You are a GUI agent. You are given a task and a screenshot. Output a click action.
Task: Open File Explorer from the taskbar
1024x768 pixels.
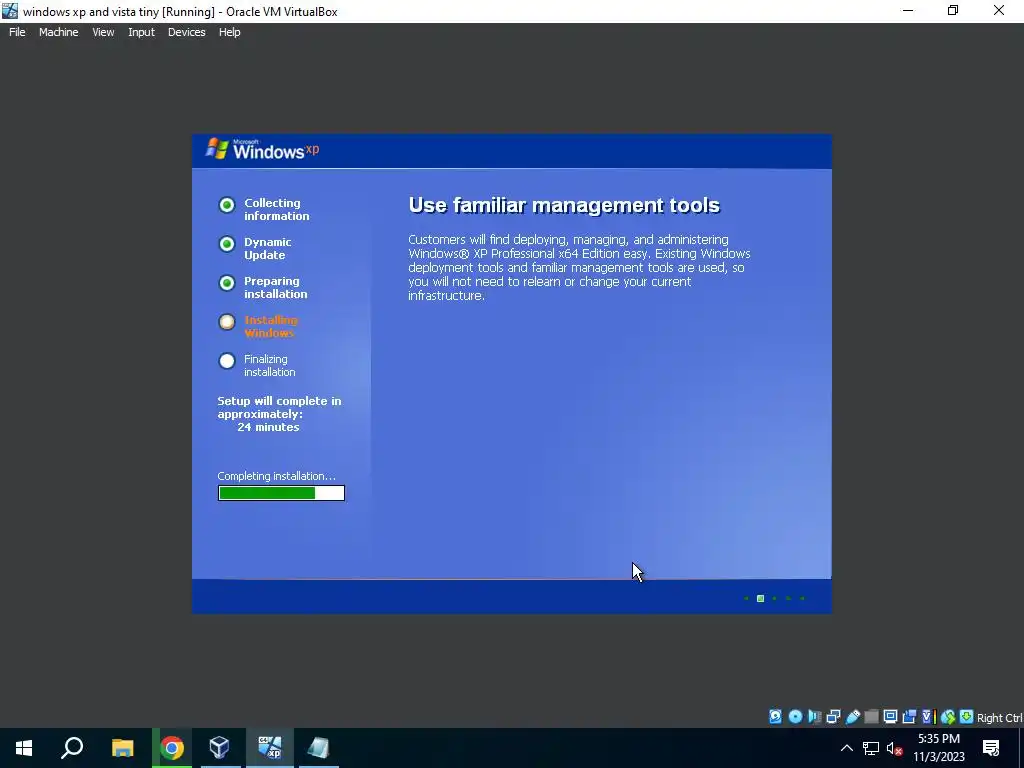122,748
